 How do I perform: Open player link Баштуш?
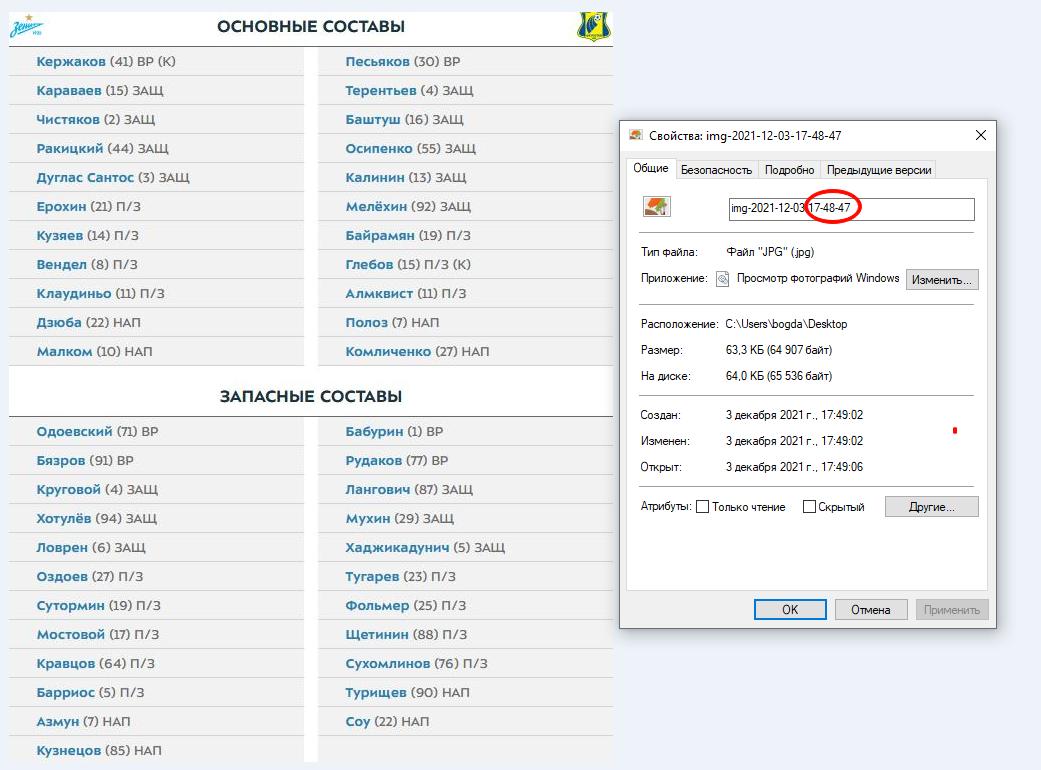[x=373, y=119]
